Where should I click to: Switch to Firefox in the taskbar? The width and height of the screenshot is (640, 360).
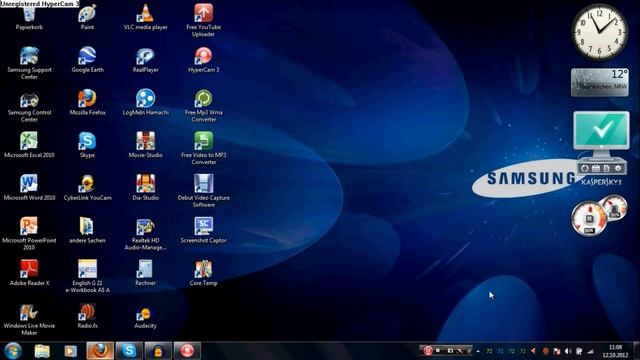pyautogui.click(x=100, y=351)
